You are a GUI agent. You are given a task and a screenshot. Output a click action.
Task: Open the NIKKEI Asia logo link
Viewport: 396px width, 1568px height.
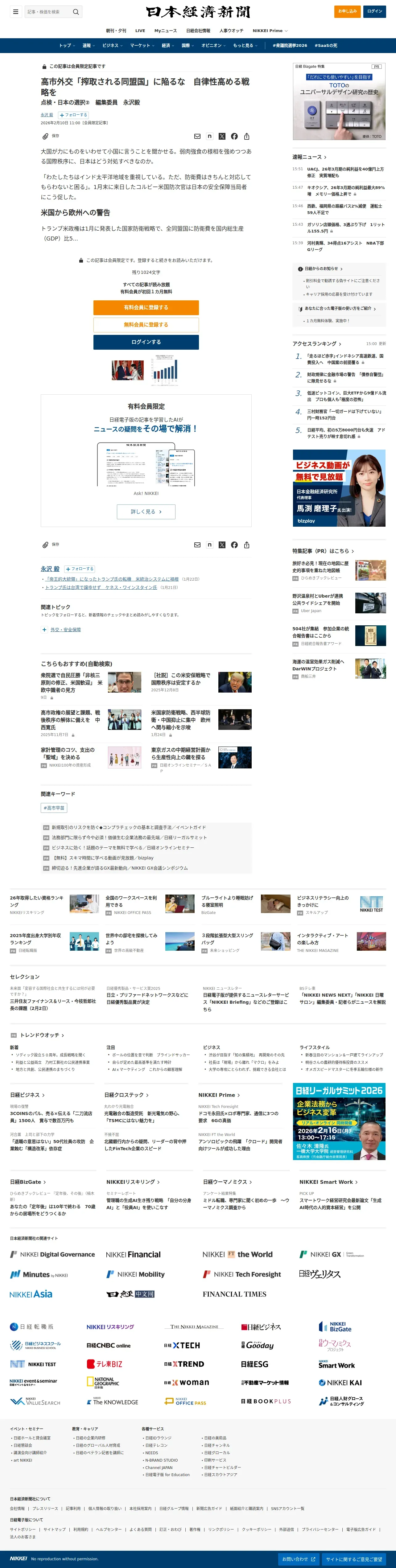point(31,1294)
